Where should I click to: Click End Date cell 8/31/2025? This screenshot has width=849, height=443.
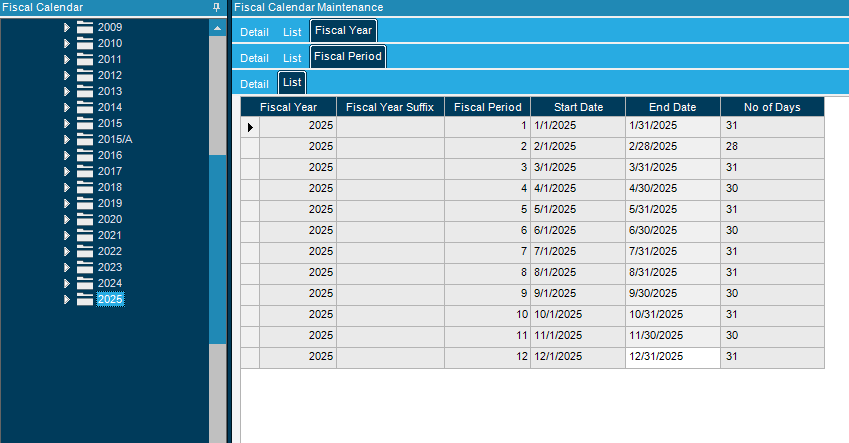[673, 274]
